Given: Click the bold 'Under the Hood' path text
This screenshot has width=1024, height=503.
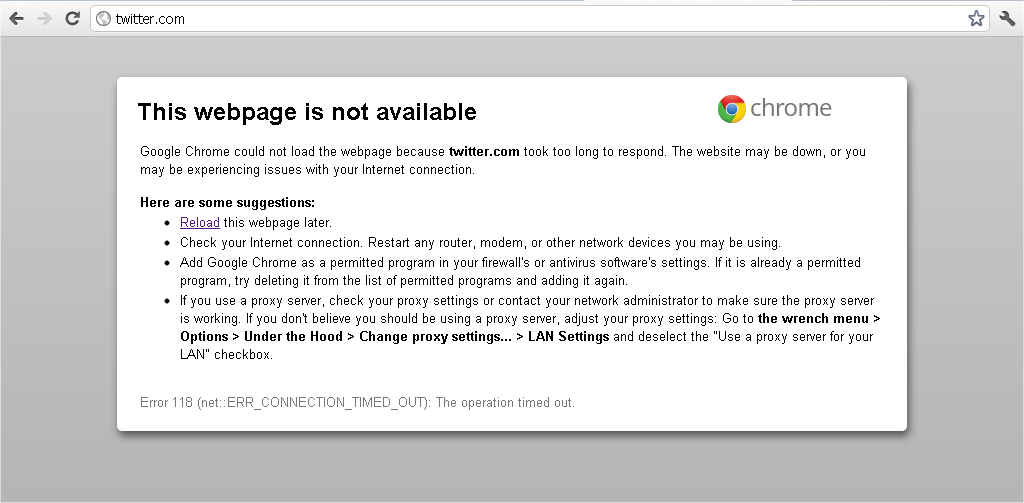Looking at the screenshot, I should (x=292, y=337).
